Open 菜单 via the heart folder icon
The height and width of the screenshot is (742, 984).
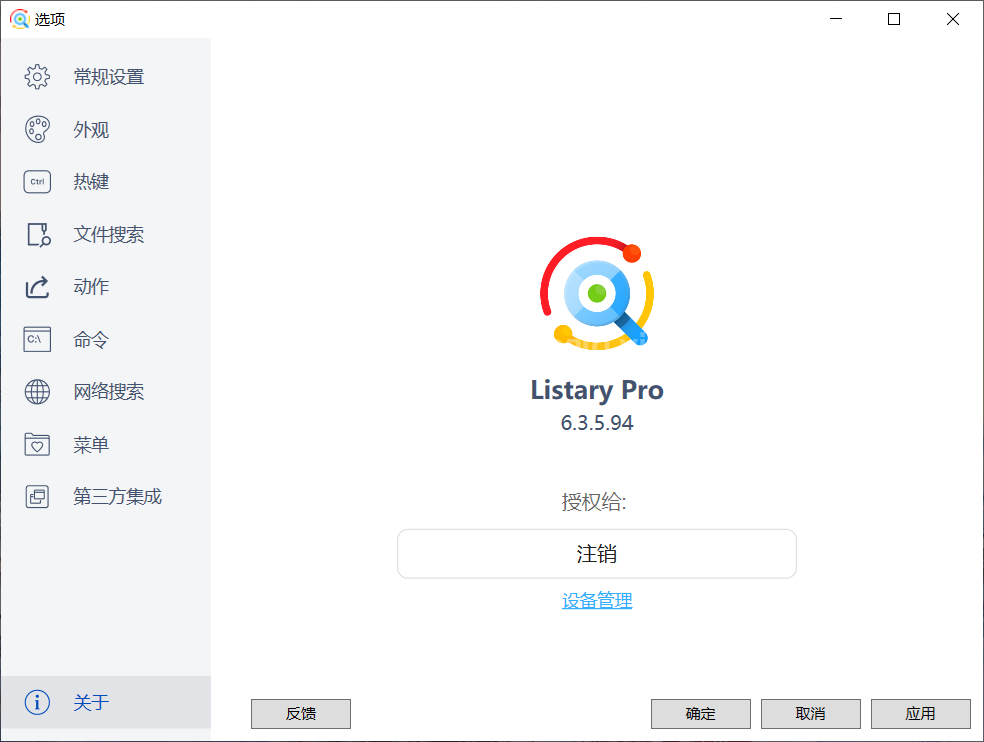coord(37,445)
